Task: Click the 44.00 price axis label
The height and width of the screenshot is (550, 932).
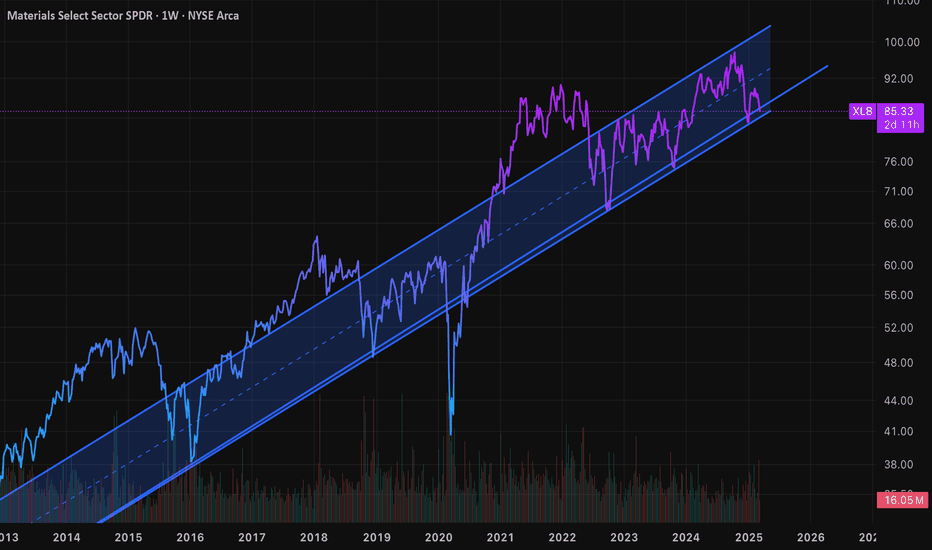Action: [899, 401]
